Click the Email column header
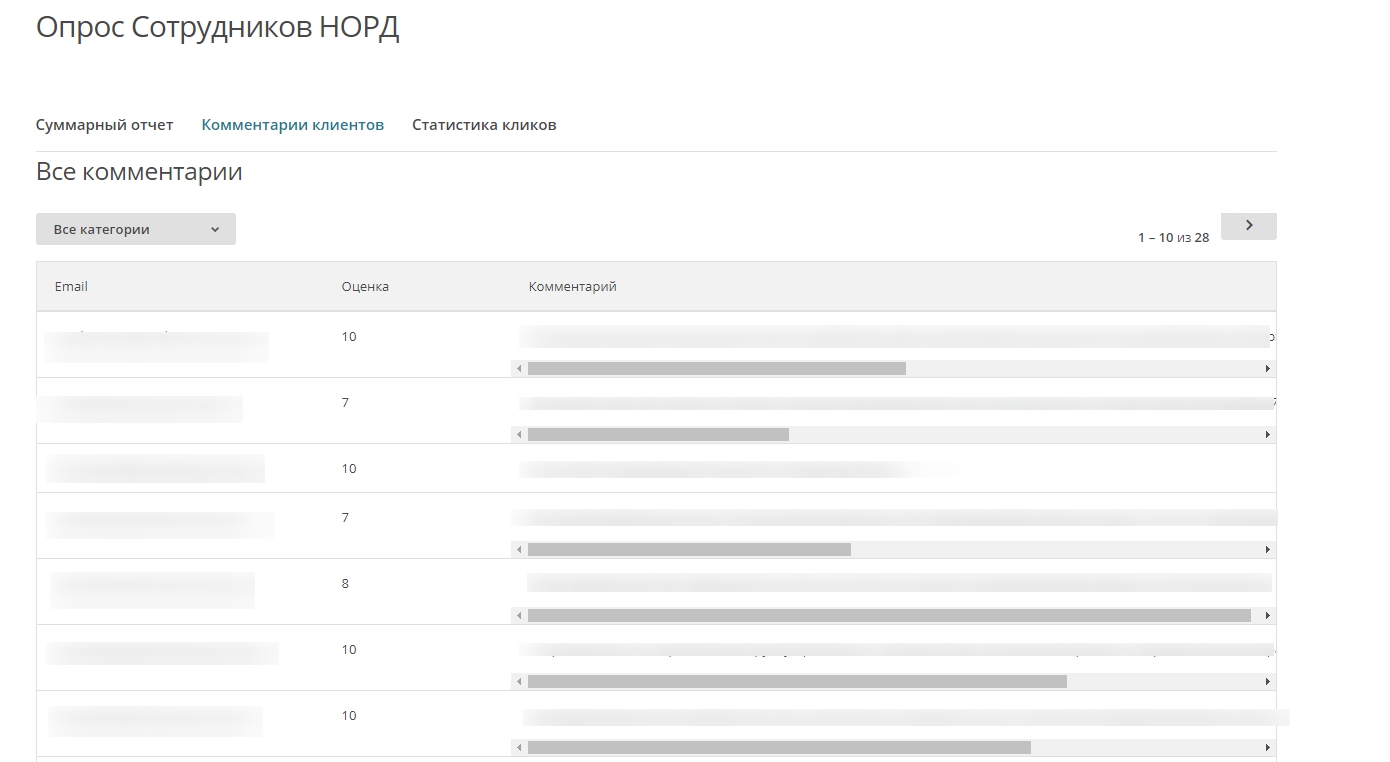1390x762 pixels. point(71,286)
